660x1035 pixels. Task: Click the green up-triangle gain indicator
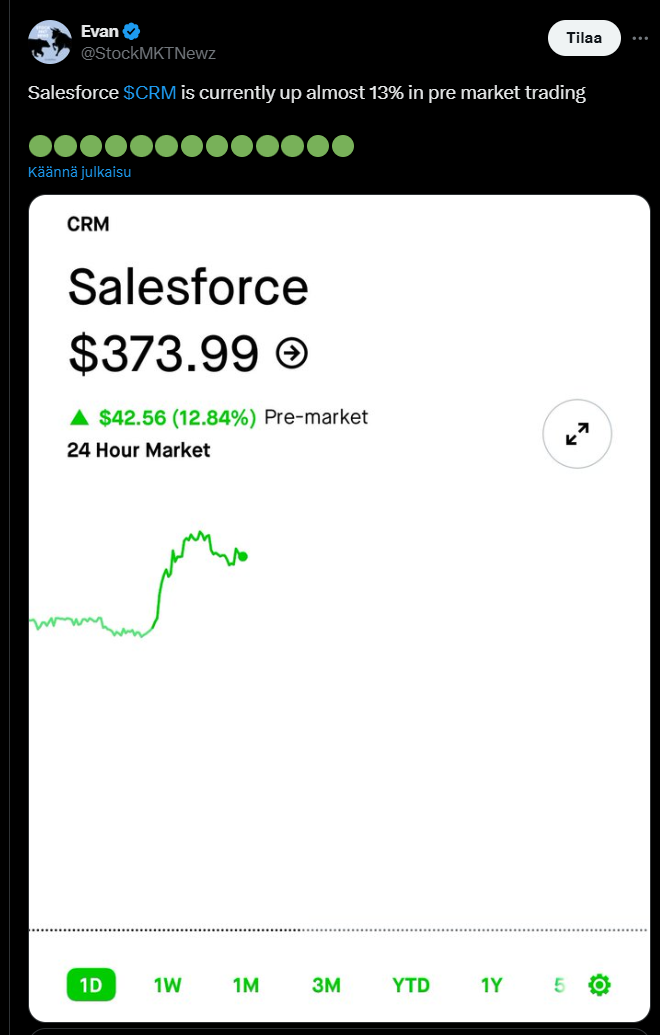click(79, 417)
